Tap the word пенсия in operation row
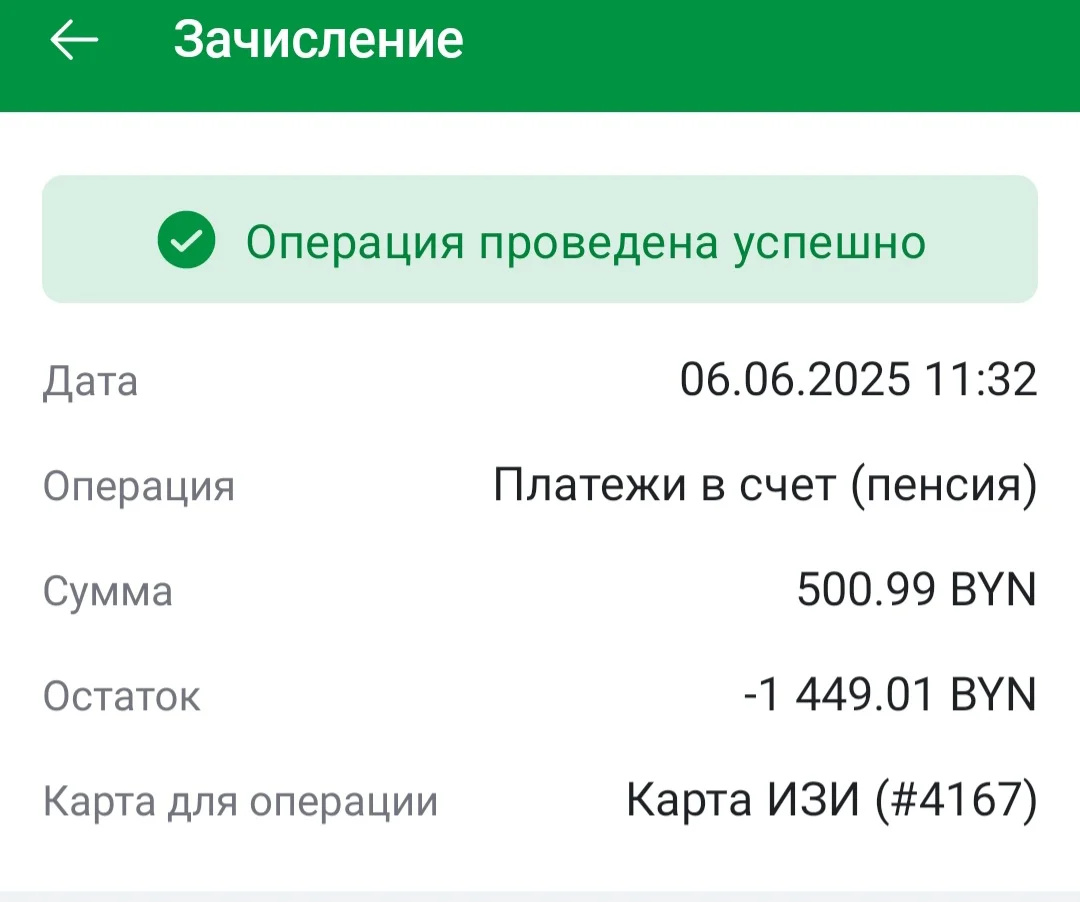 pos(944,487)
